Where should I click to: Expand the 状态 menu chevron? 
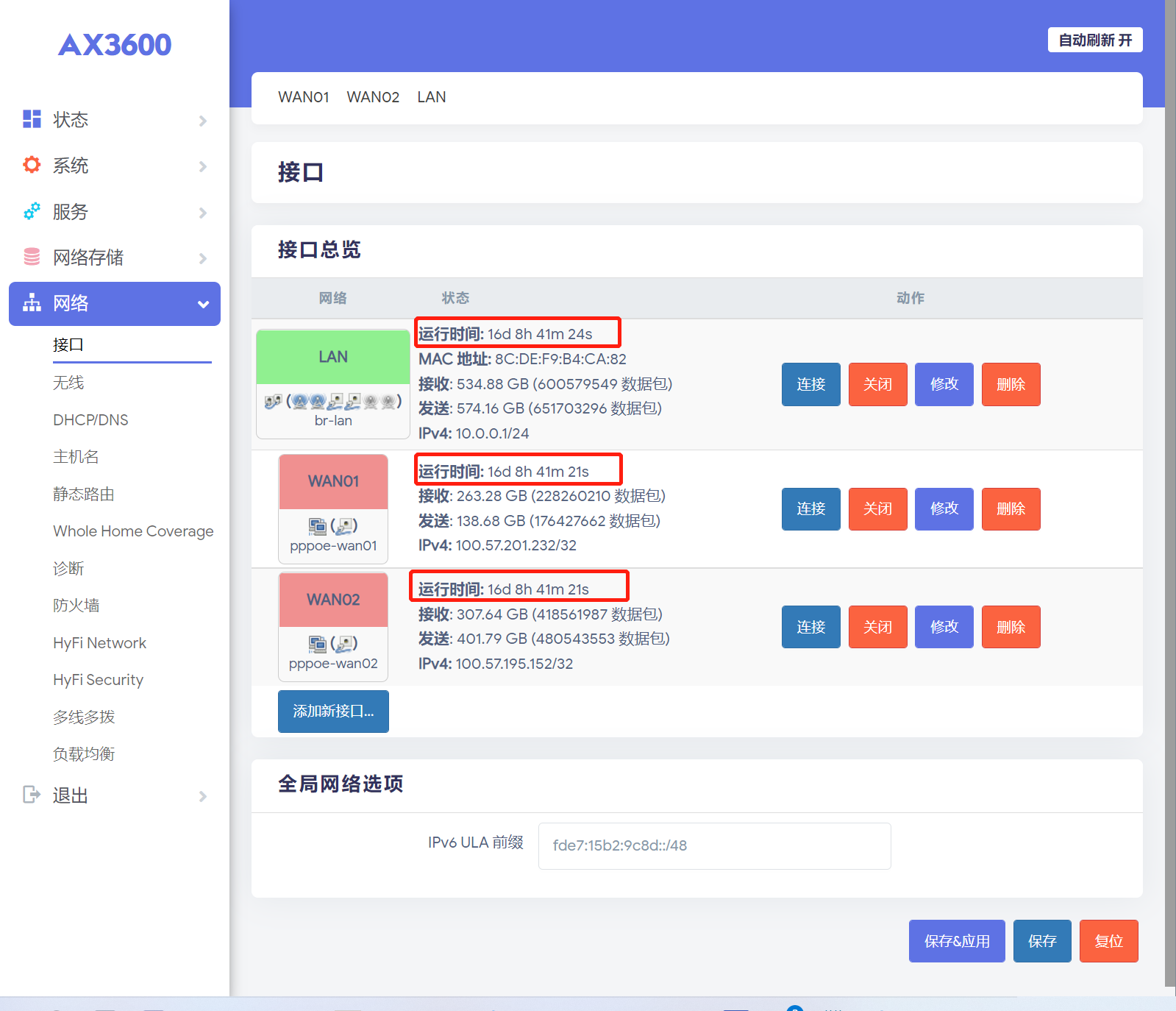click(x=203, y=121)
